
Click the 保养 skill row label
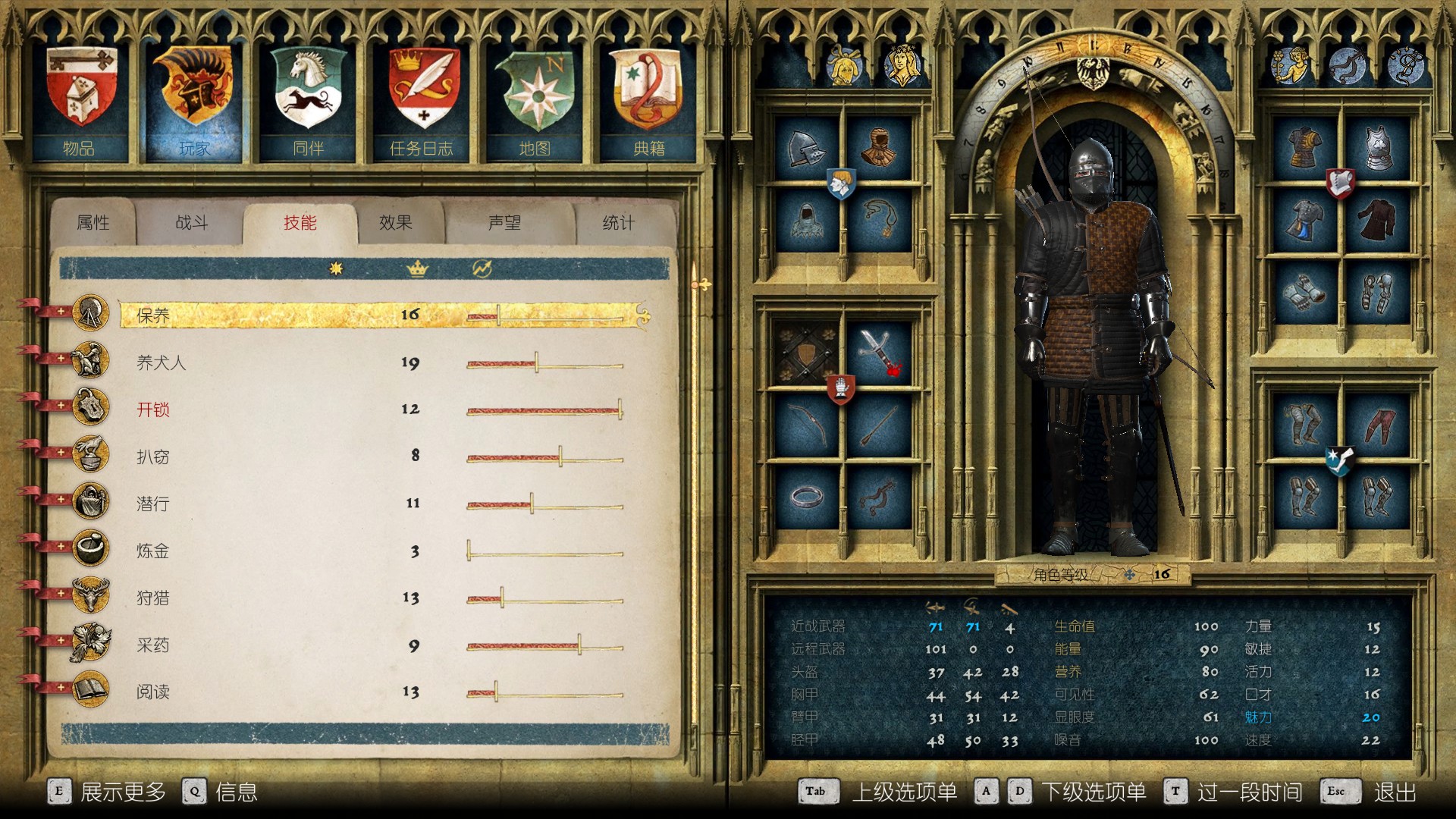(153, 315)
